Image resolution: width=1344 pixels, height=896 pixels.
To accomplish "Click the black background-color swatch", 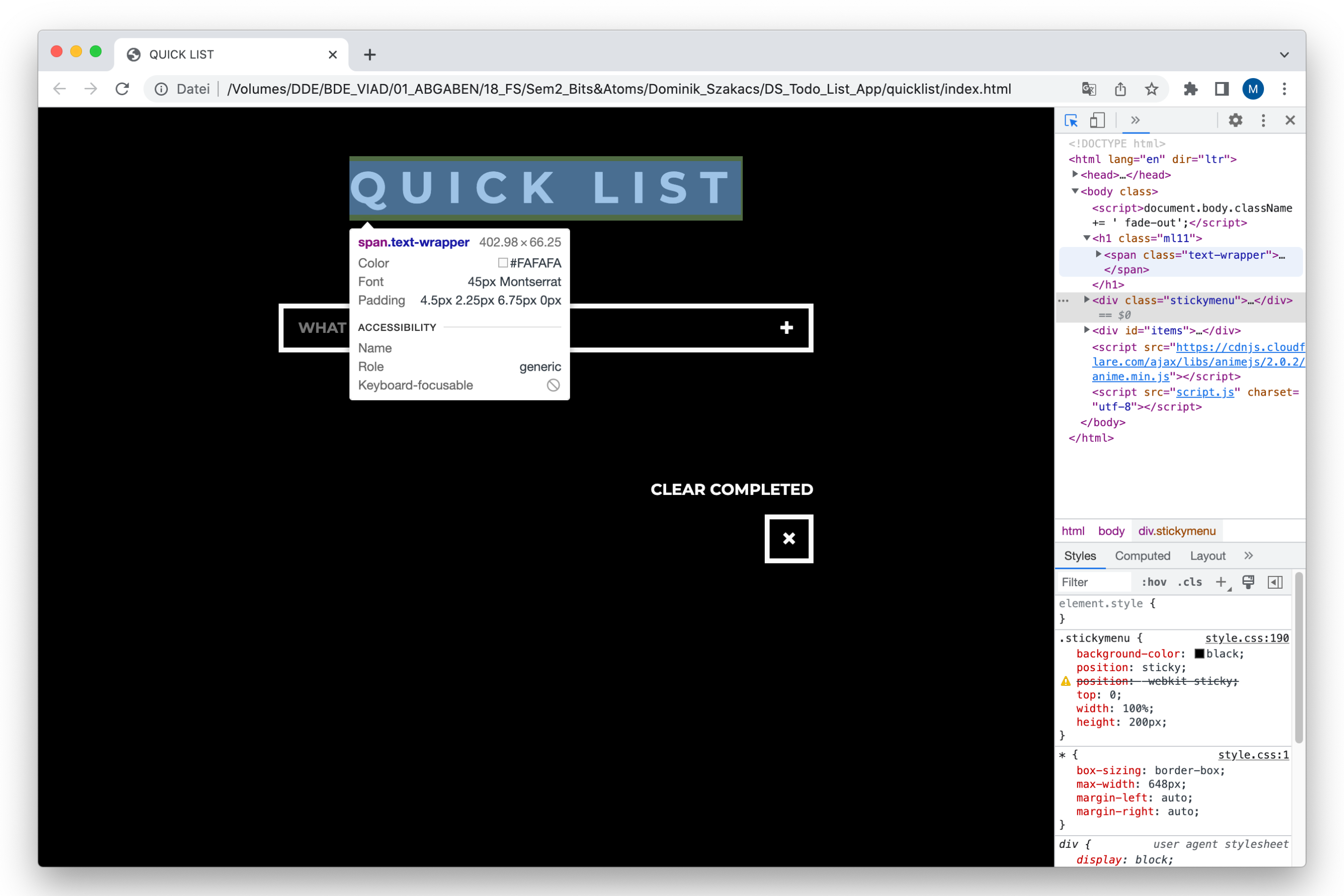I will click(x=1200, y=654).
